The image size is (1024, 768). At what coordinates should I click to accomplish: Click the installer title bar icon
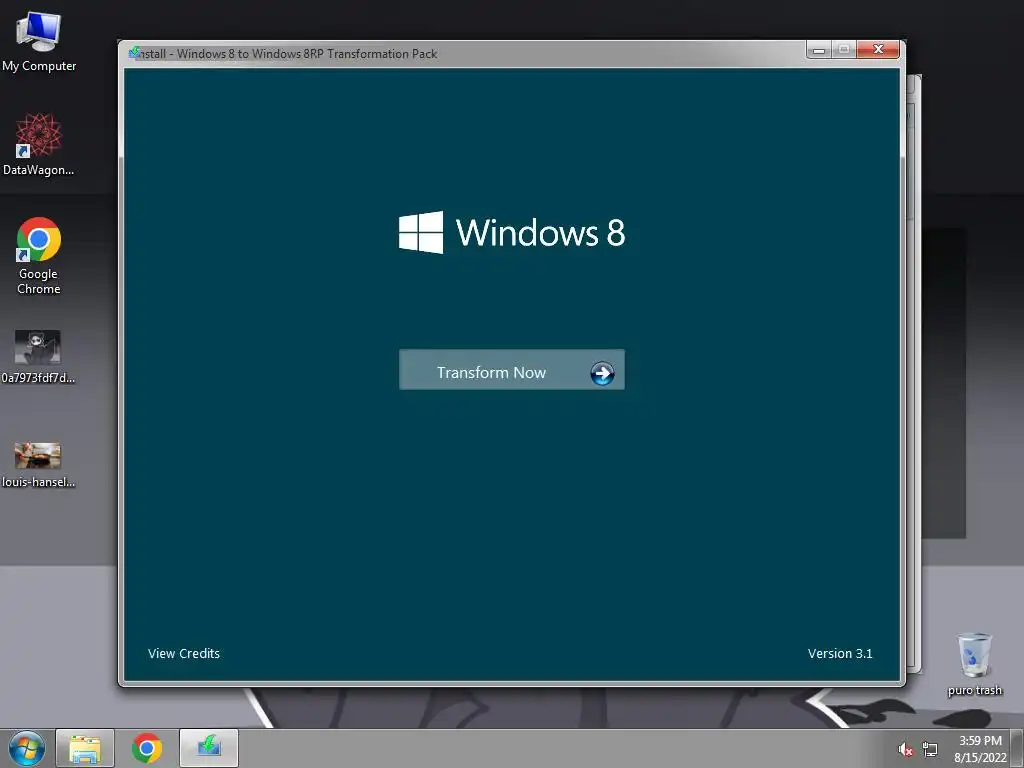(135, 53)
